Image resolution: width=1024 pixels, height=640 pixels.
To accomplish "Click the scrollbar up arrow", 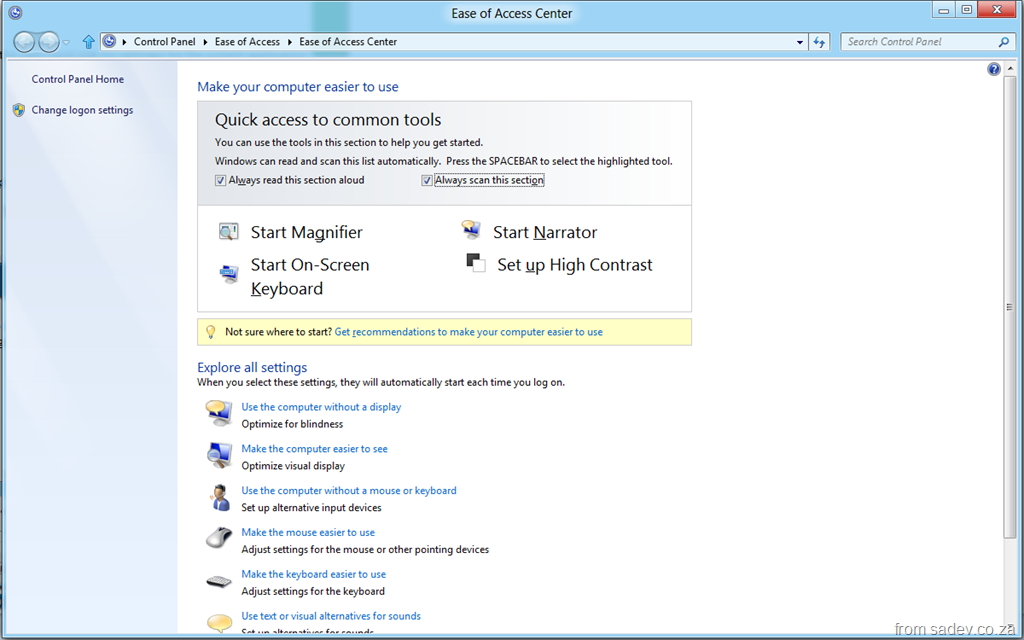I will point(1010,68).
